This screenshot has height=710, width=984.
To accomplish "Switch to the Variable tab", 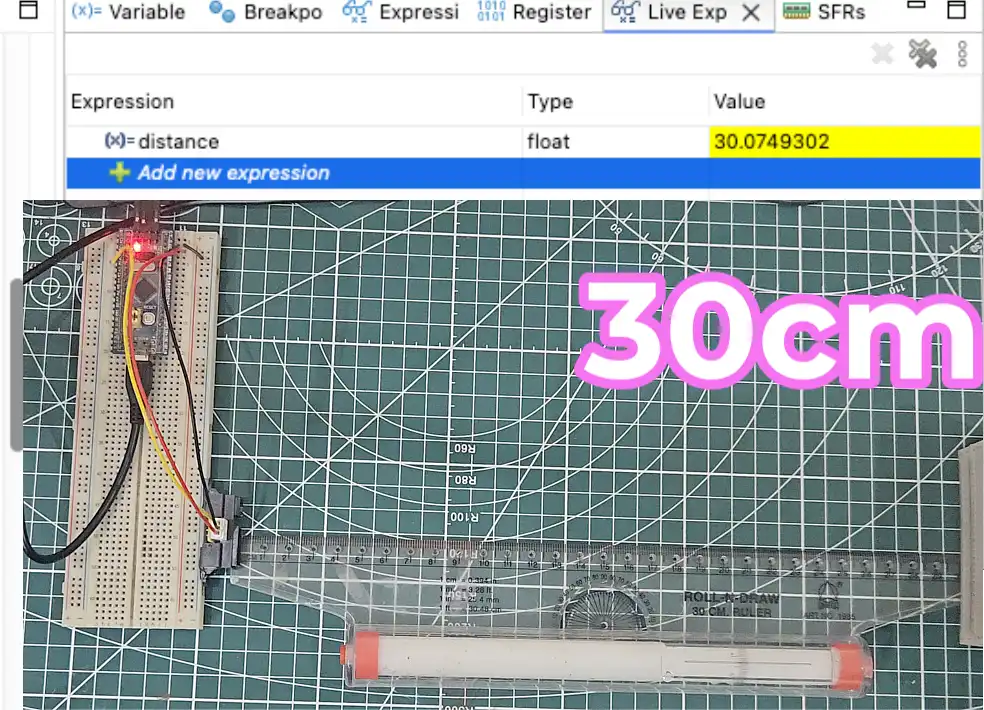I will [x=128, y=12].
